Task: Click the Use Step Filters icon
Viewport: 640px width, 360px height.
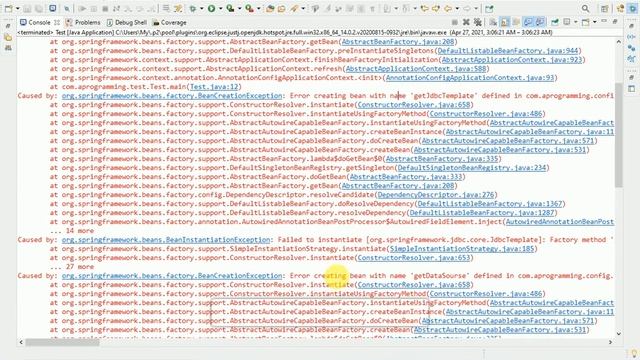Action: point(178,9)
